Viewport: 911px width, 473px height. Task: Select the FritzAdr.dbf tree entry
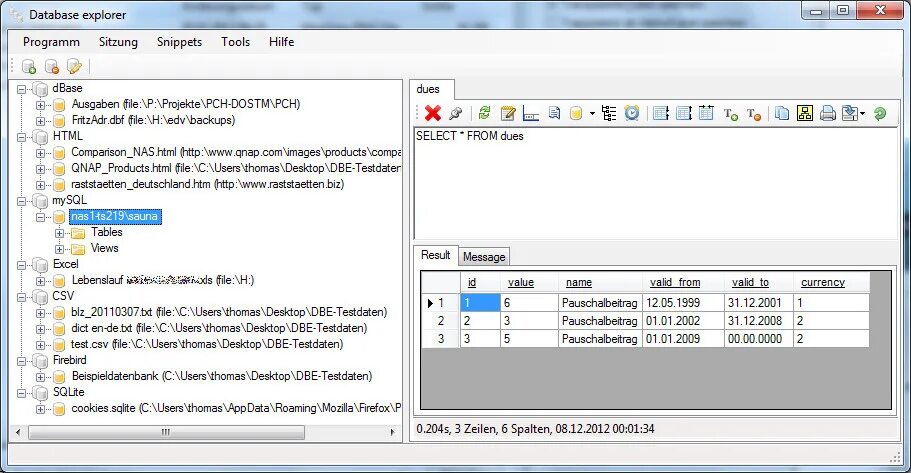click(153, 120)
